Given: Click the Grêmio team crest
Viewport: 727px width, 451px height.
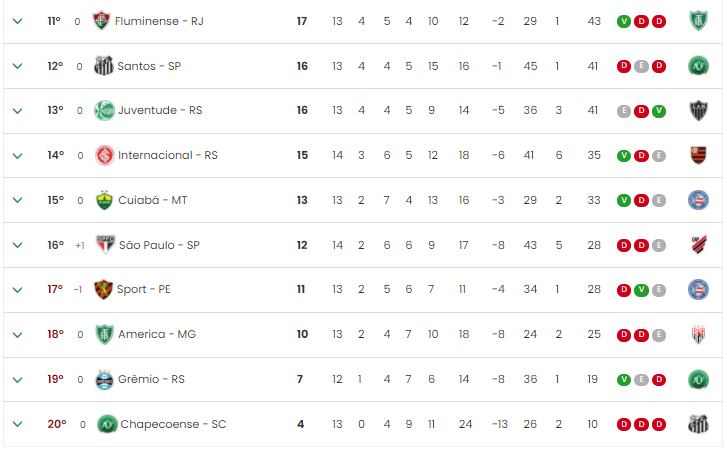Looking at the screenshot, I should click(104, 380).
